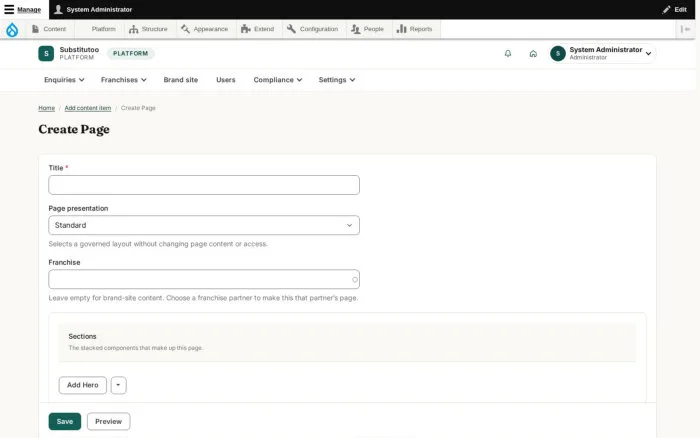This screenshot has width=700, height=438.
Task: Go to Brand site menu item
Action: tap(180, 80)
